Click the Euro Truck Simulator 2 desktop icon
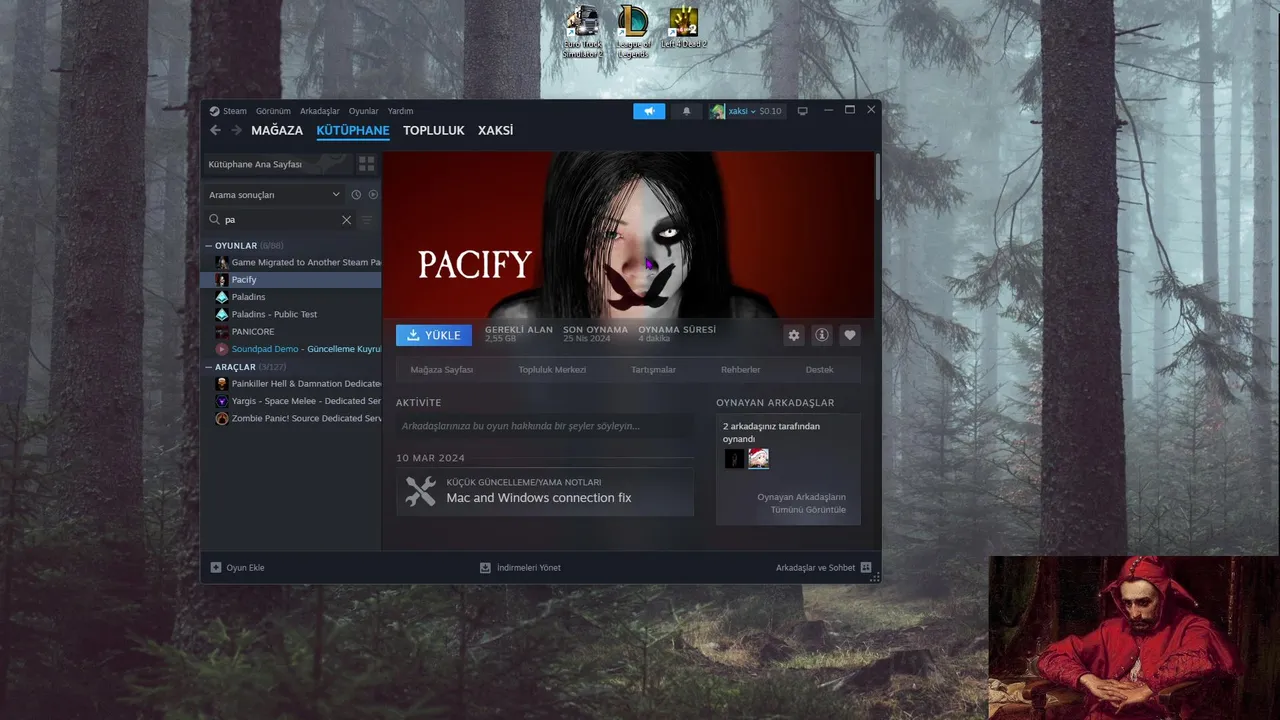This screenshot has width=1280, height=720. (x=582, y=22)
